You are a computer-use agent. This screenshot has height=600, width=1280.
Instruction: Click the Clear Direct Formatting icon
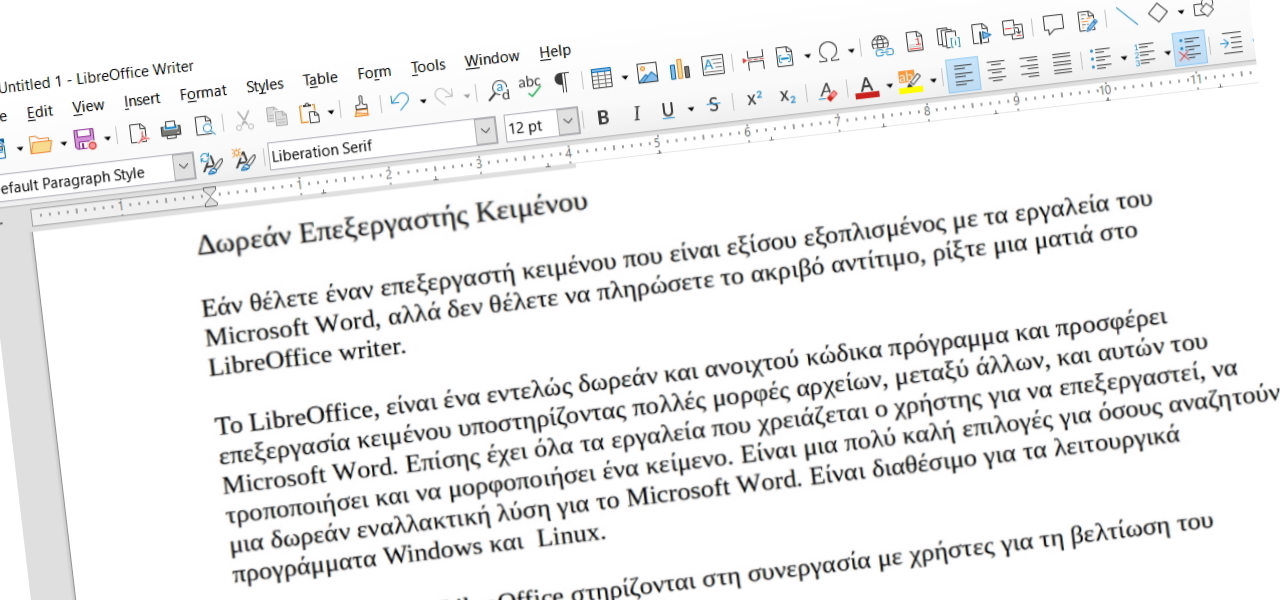click(827, 92)
